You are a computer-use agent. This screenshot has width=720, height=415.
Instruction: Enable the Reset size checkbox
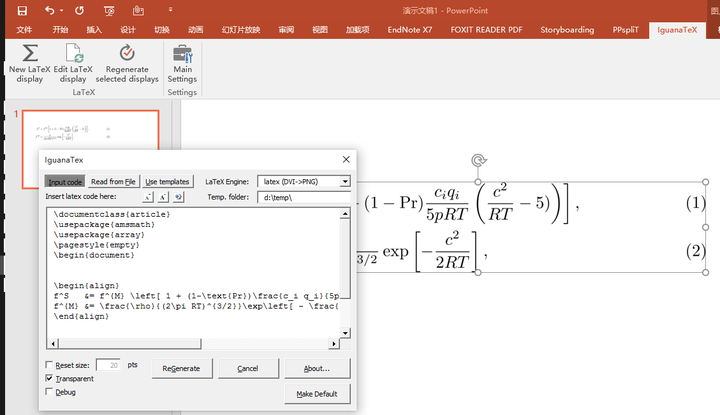click(x=49, y=365)
